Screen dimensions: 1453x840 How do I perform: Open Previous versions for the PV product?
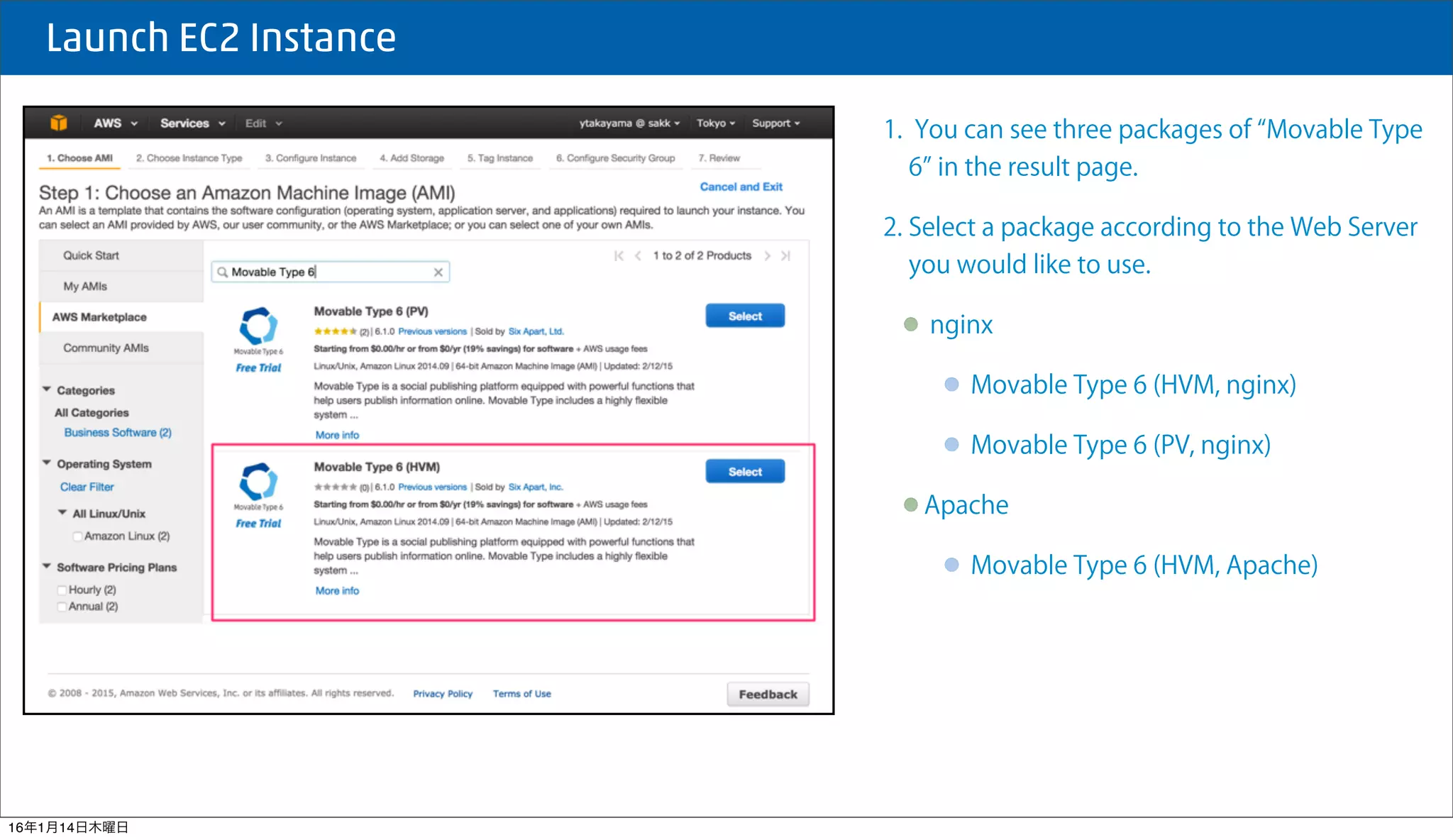click(x=433, y=331)
